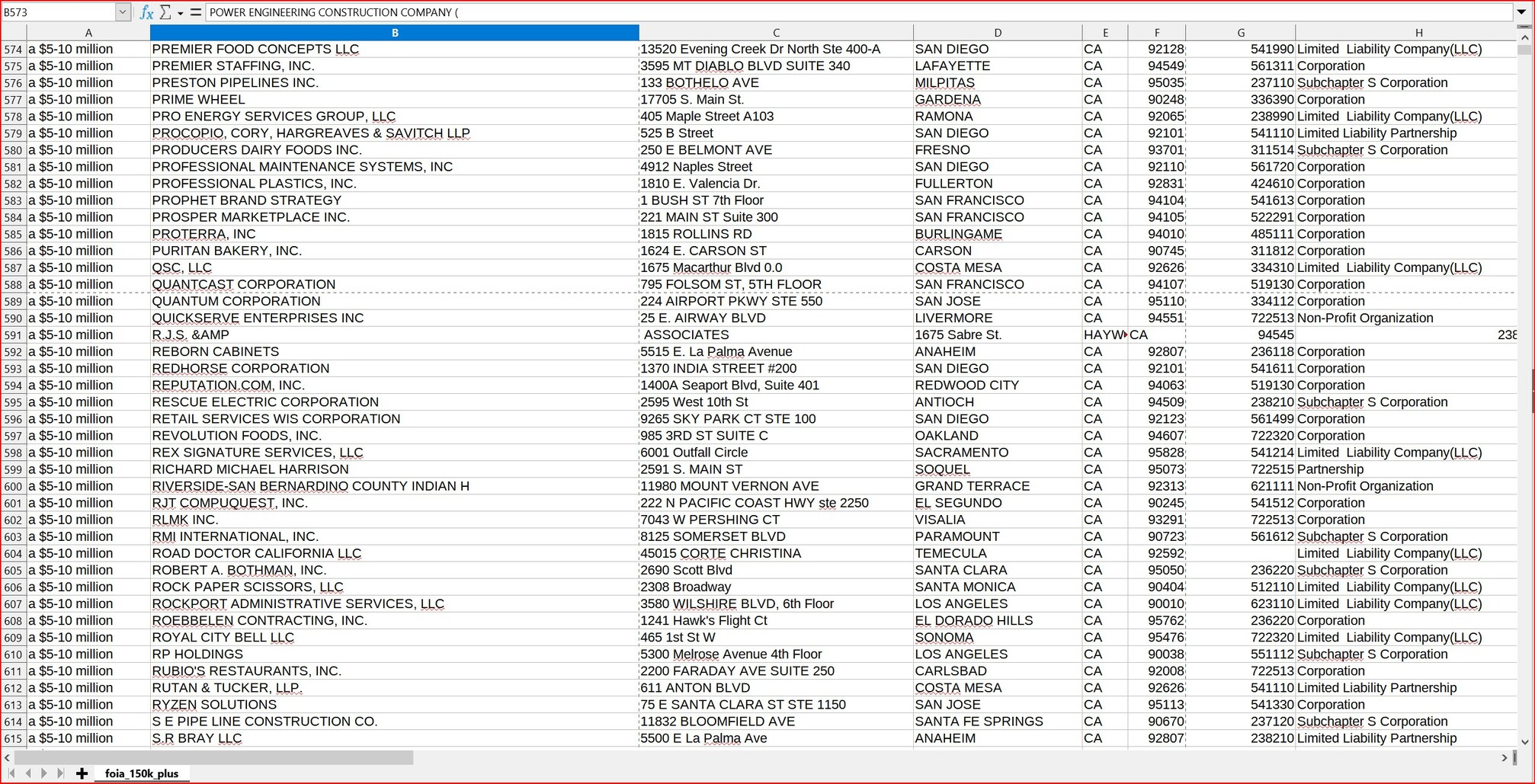The height and width of the screenshot is (784, 1535).
Task: Go to first sheet navigation arrow
Action: (11, 773)
